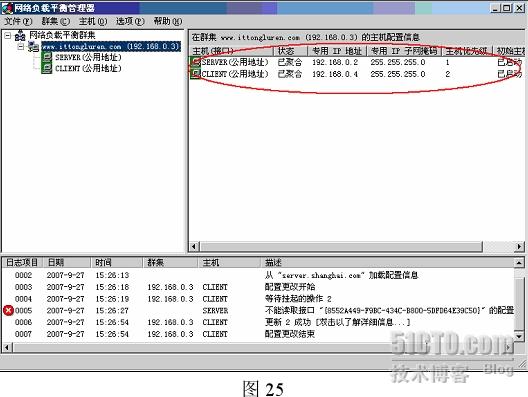This screenshot has width=528, height=397.
Task: Click the CLIENT host icon in tree
Action: pos(47,68)
